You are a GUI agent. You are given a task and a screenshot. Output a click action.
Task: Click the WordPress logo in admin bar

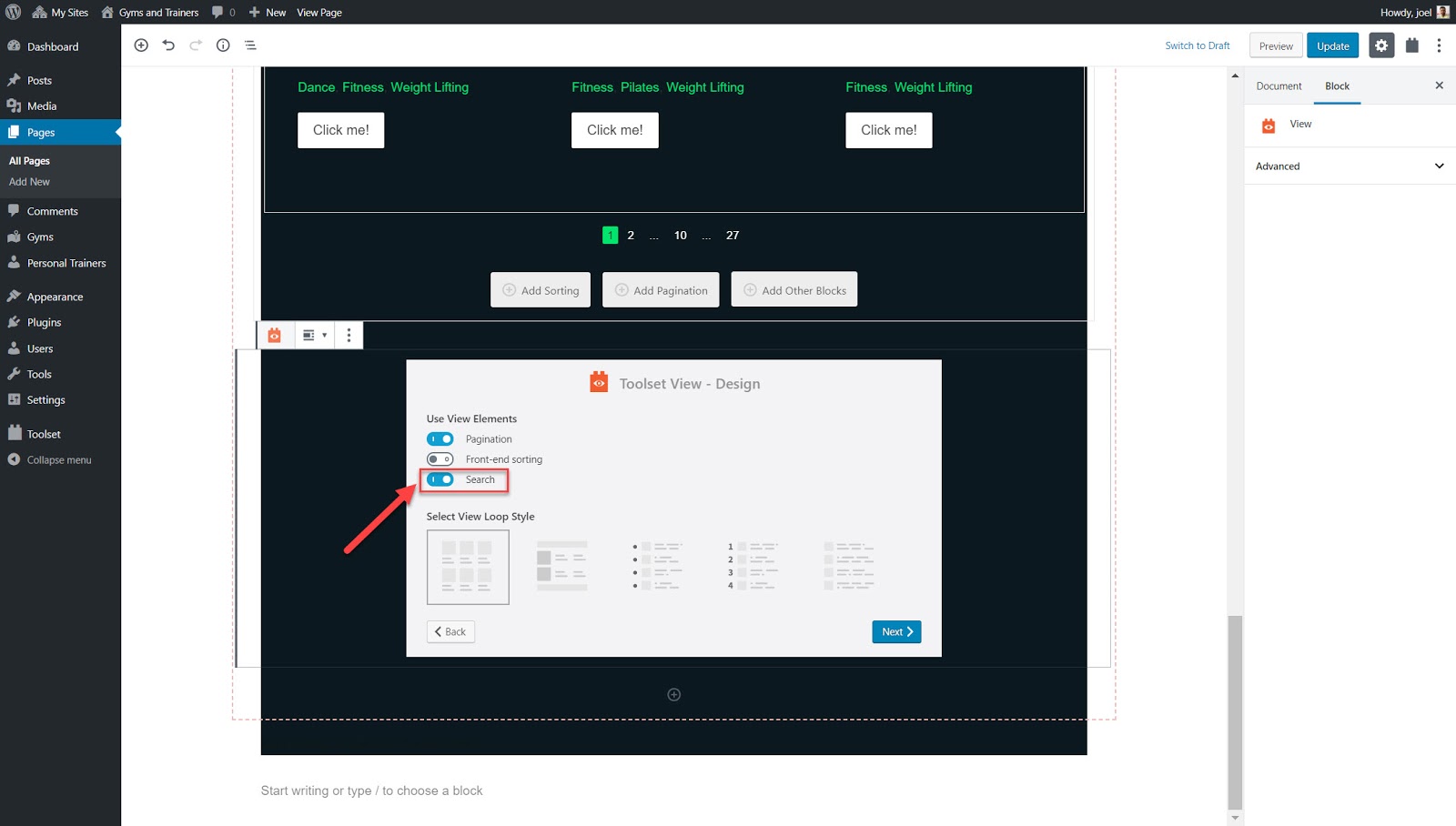[13, 12]
